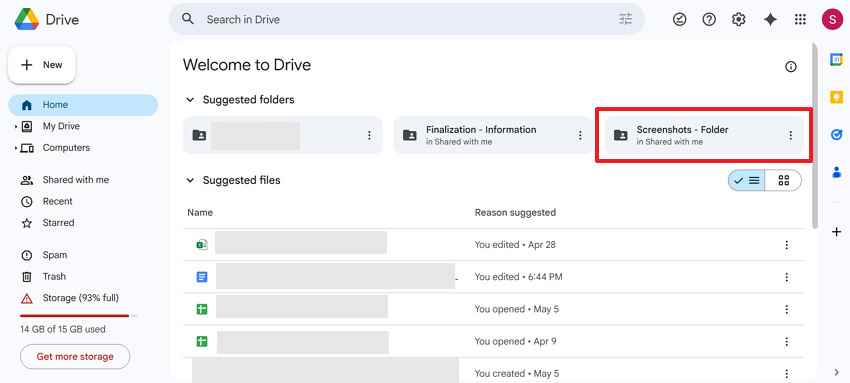Click 'You opened • May 5' text
This screenshot has height=383, width=850.
(x=517, y=309)
